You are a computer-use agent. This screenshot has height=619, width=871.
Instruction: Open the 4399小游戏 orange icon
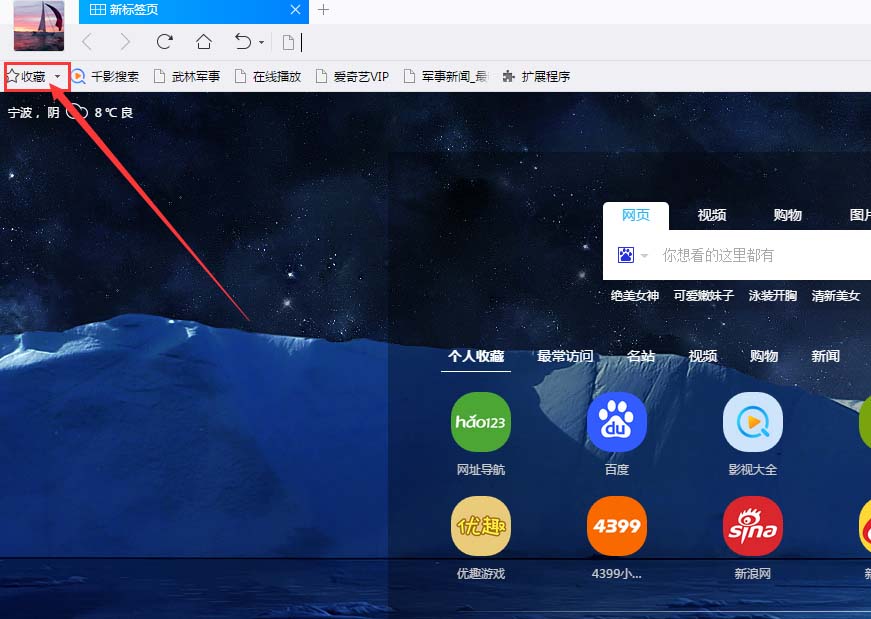(617, 526)
